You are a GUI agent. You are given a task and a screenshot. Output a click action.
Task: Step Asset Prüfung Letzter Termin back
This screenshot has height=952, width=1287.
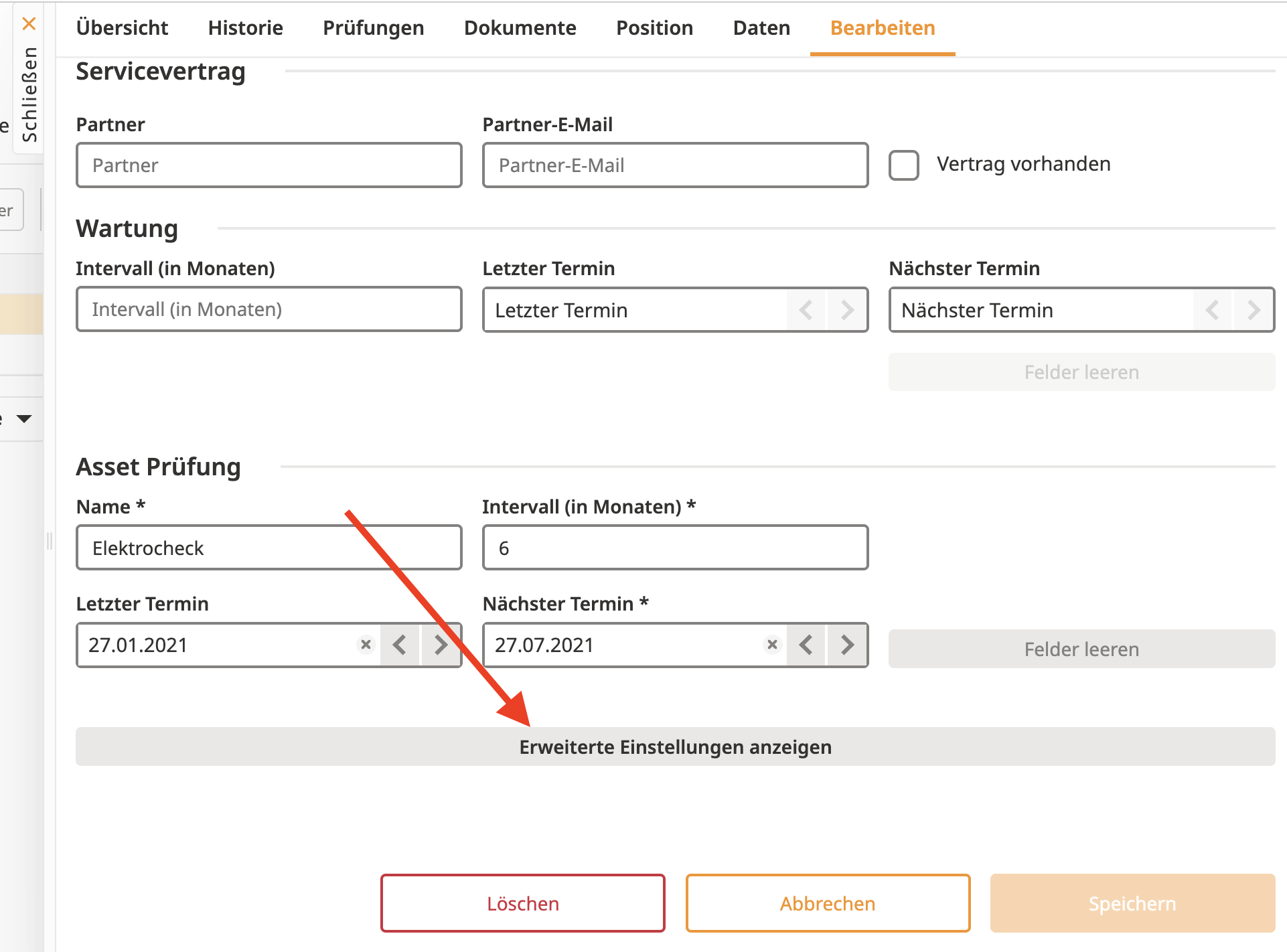[400, 645]
